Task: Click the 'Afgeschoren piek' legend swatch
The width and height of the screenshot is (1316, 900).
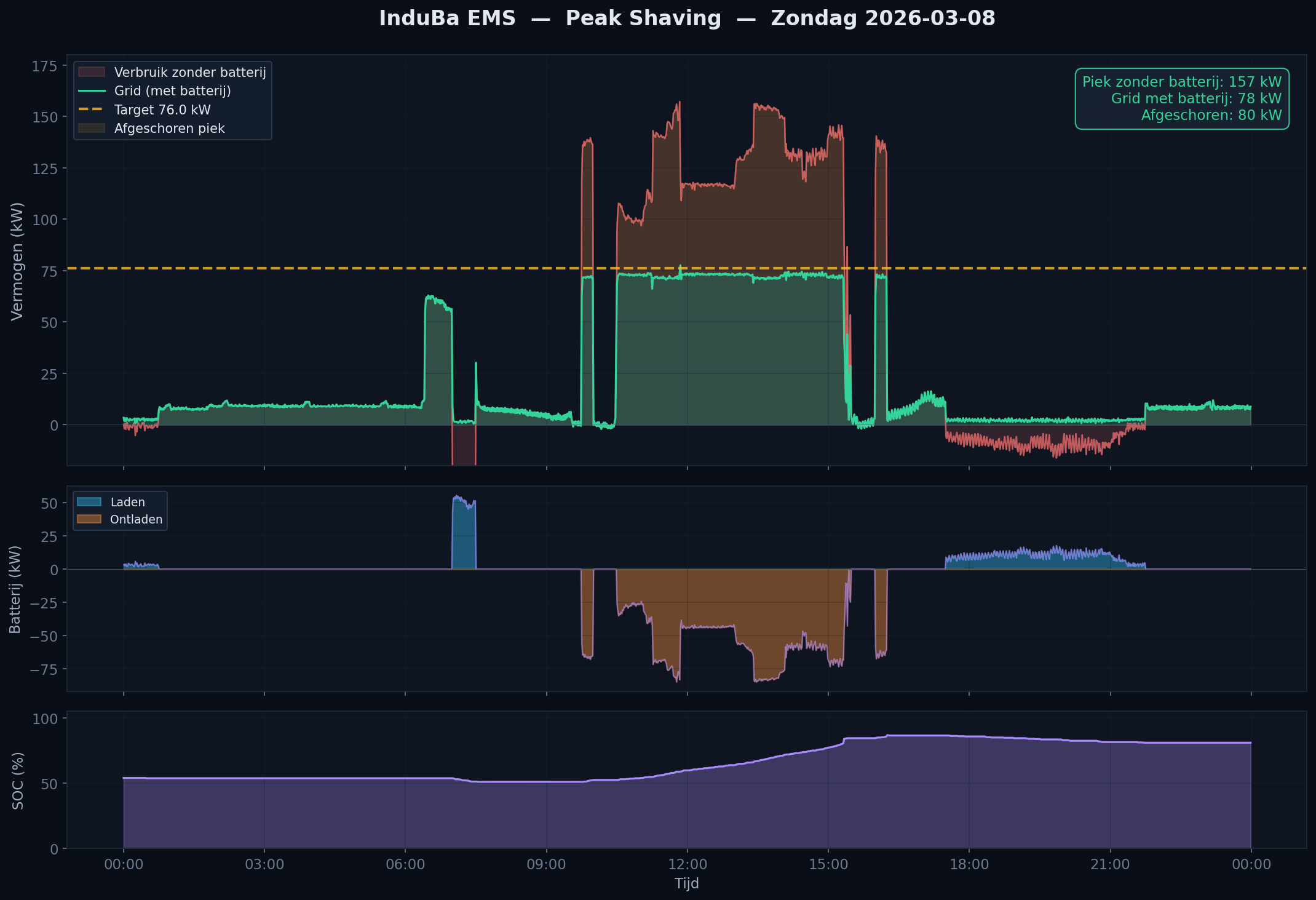Action: click(92, 129)
